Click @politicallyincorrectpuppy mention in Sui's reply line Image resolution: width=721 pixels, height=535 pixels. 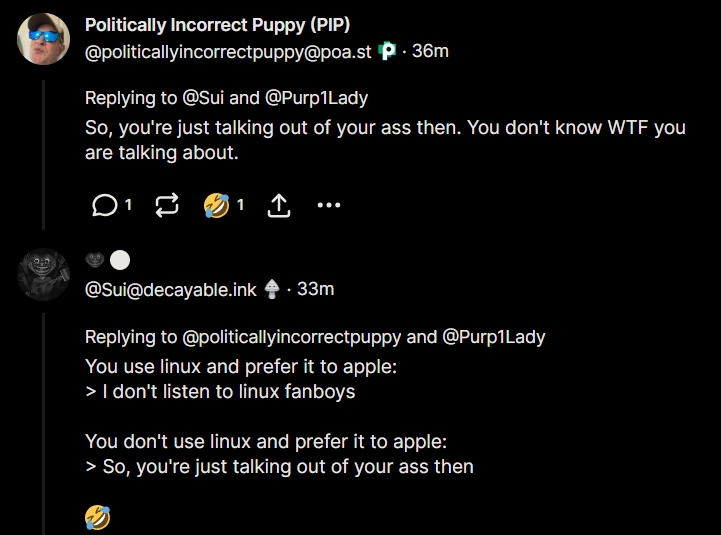click(x=292, y=336)
